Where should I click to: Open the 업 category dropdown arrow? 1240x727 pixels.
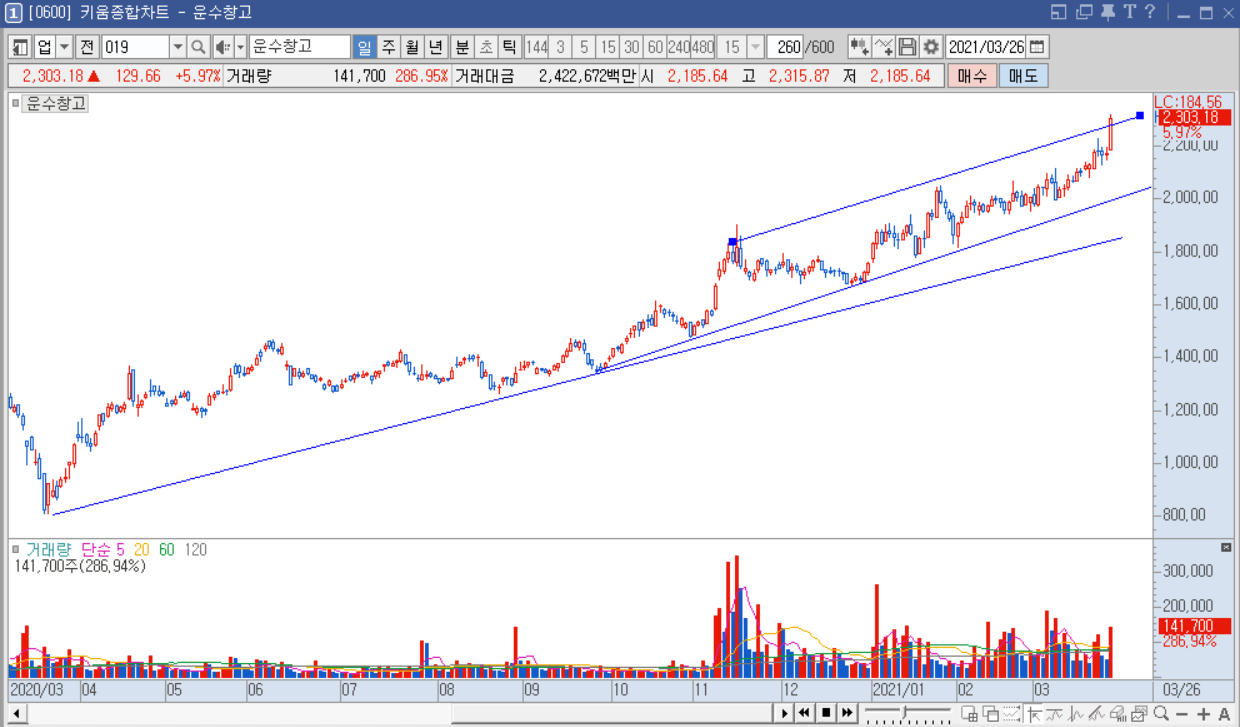(64, 47)
